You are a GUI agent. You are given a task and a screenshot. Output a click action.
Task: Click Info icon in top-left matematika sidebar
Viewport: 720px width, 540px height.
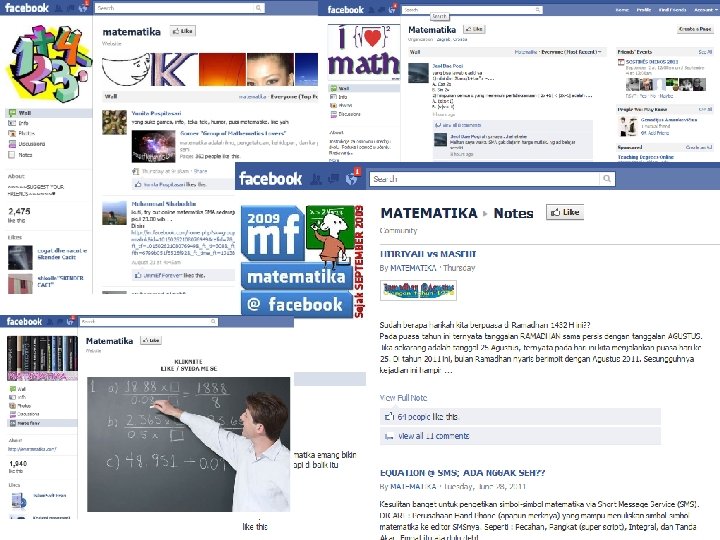click(12, 123)
